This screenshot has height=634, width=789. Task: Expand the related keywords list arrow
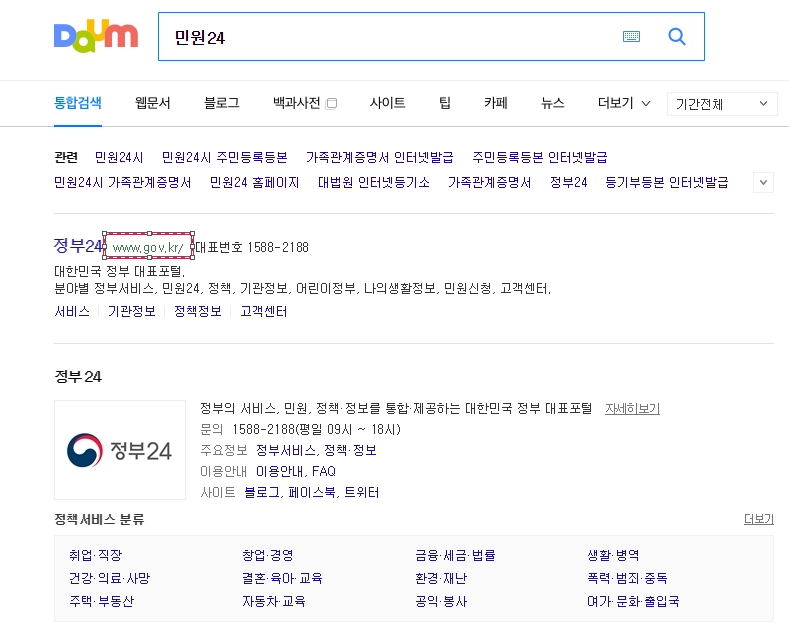763,182
